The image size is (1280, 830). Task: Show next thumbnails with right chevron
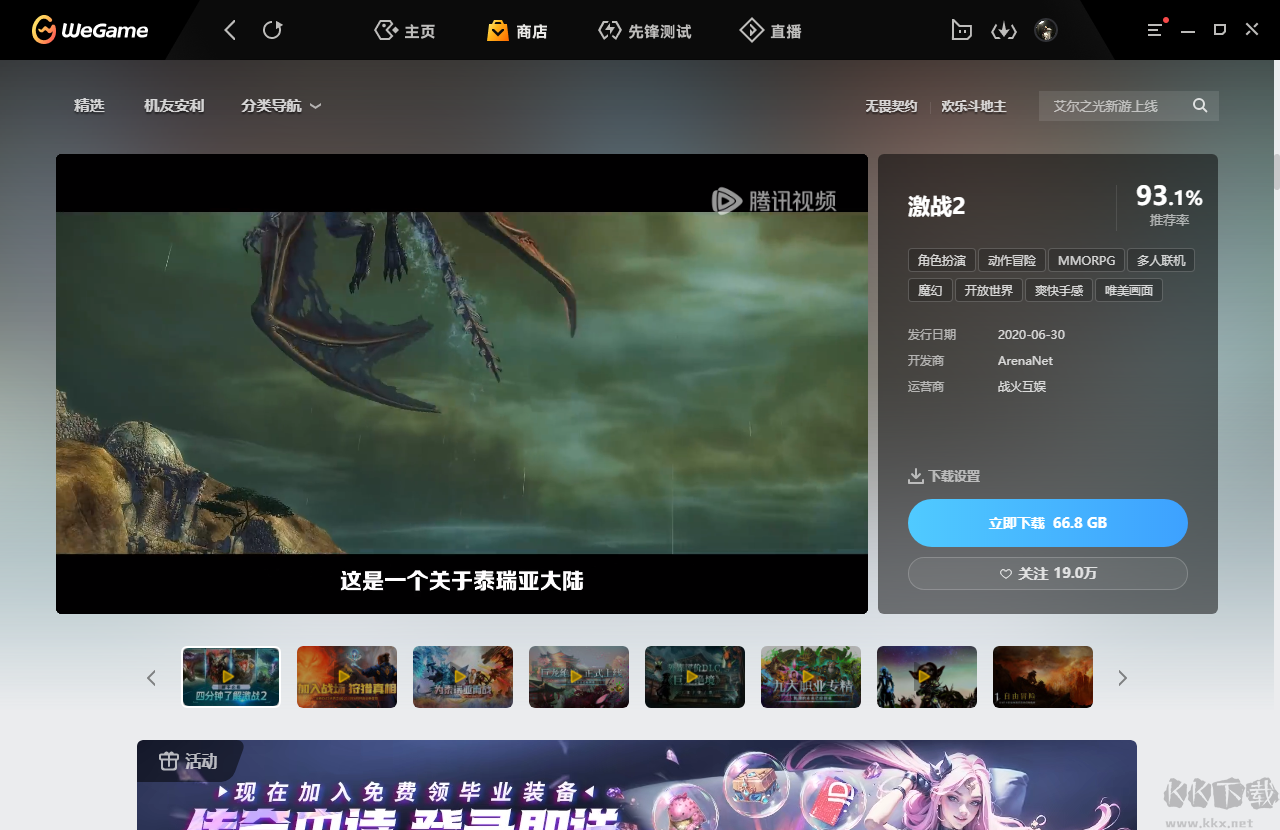pos(1122,678)
